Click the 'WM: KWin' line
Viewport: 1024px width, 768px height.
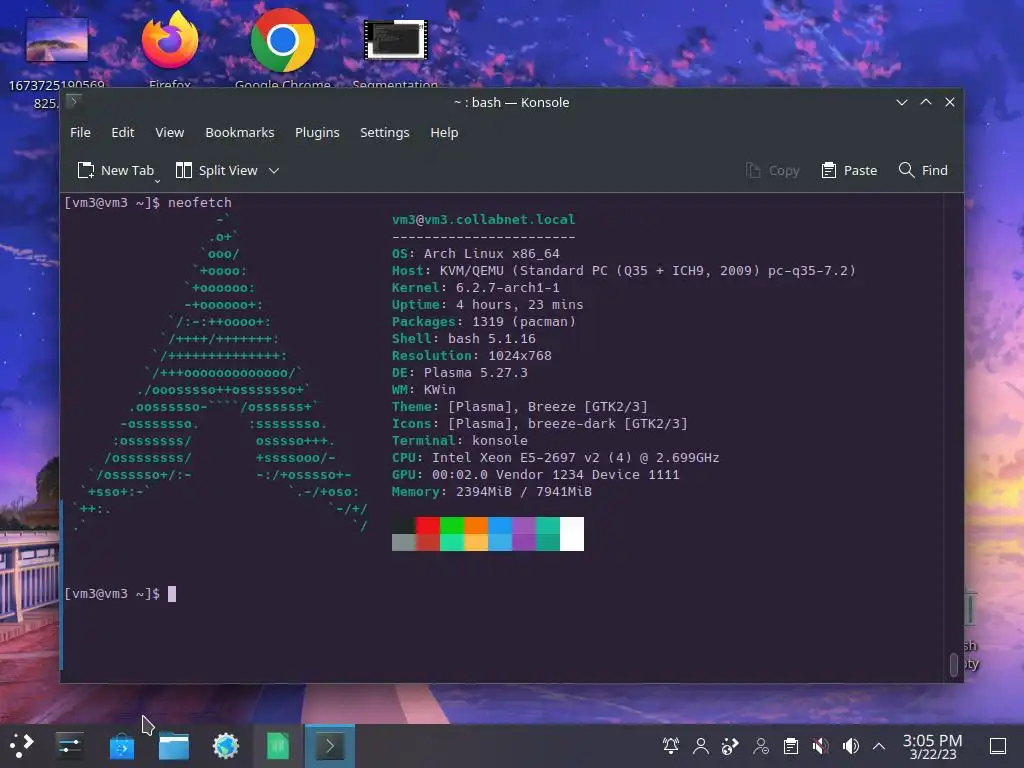[x=423, y=389]
